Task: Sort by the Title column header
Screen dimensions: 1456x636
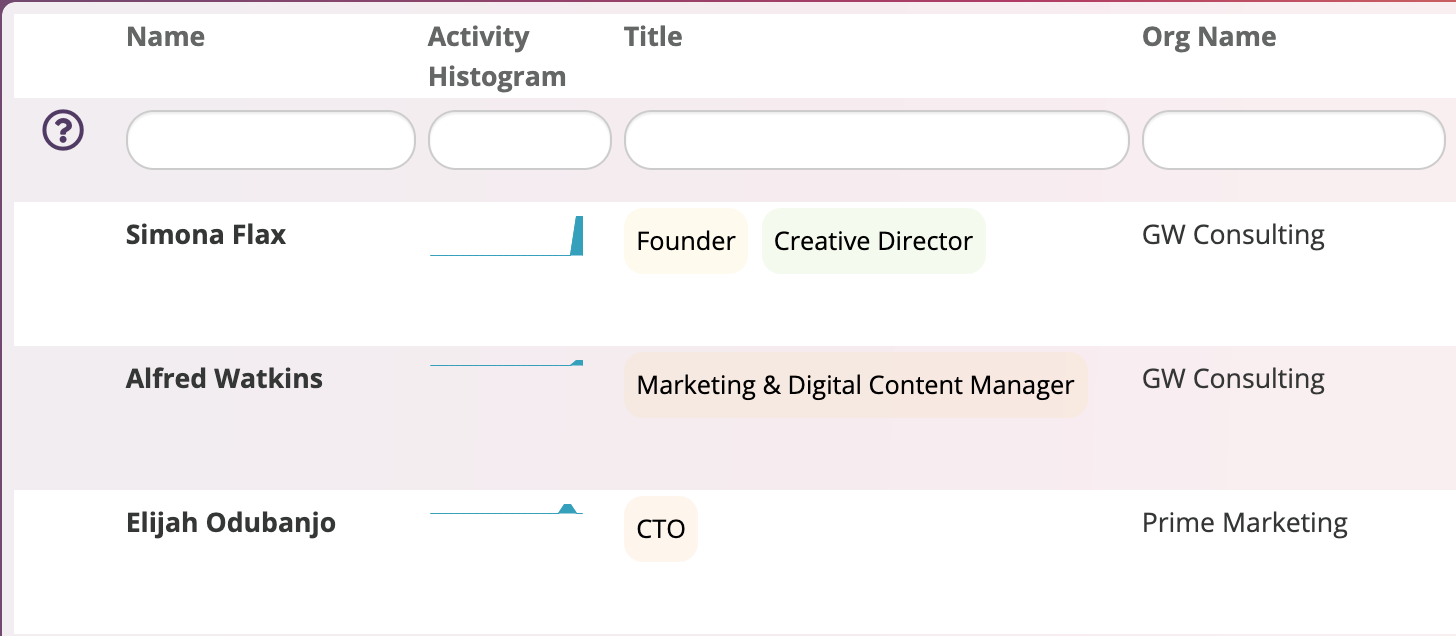Action: tap(653, 37)
